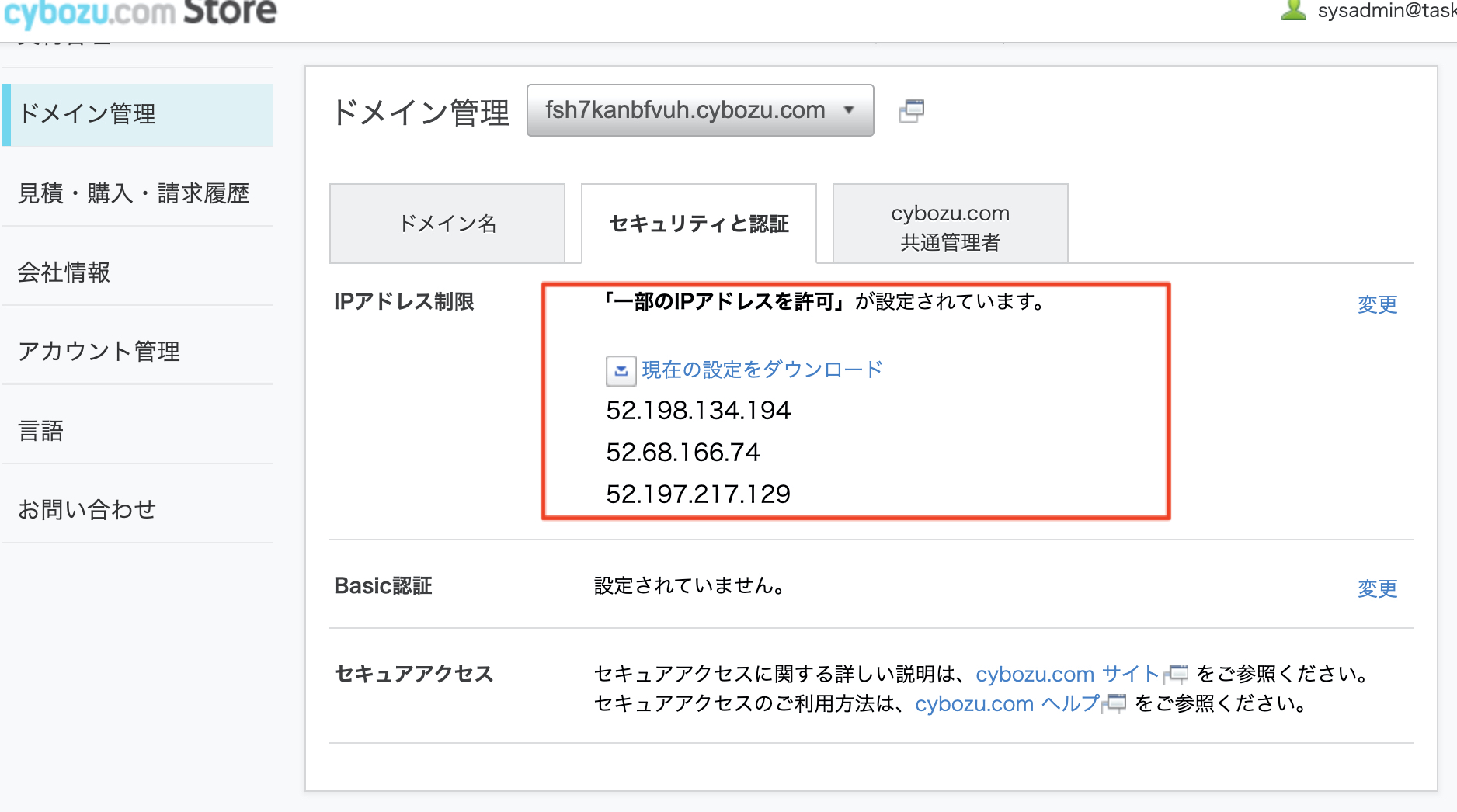Open 会社情報 from the sidebar
This screenshot has width=1457, height=812.
pos(64,272)
